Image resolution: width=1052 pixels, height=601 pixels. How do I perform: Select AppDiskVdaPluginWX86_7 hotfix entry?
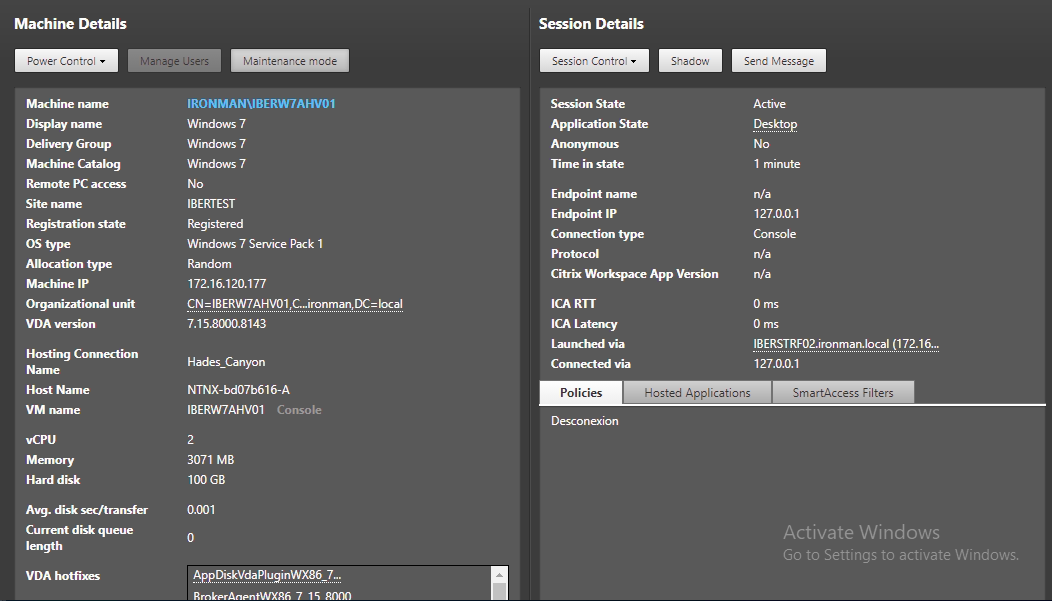[x=267, y=575]
